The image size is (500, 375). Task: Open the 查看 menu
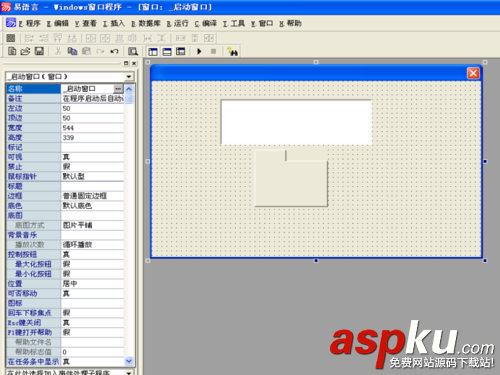click(x=86, y=23)
